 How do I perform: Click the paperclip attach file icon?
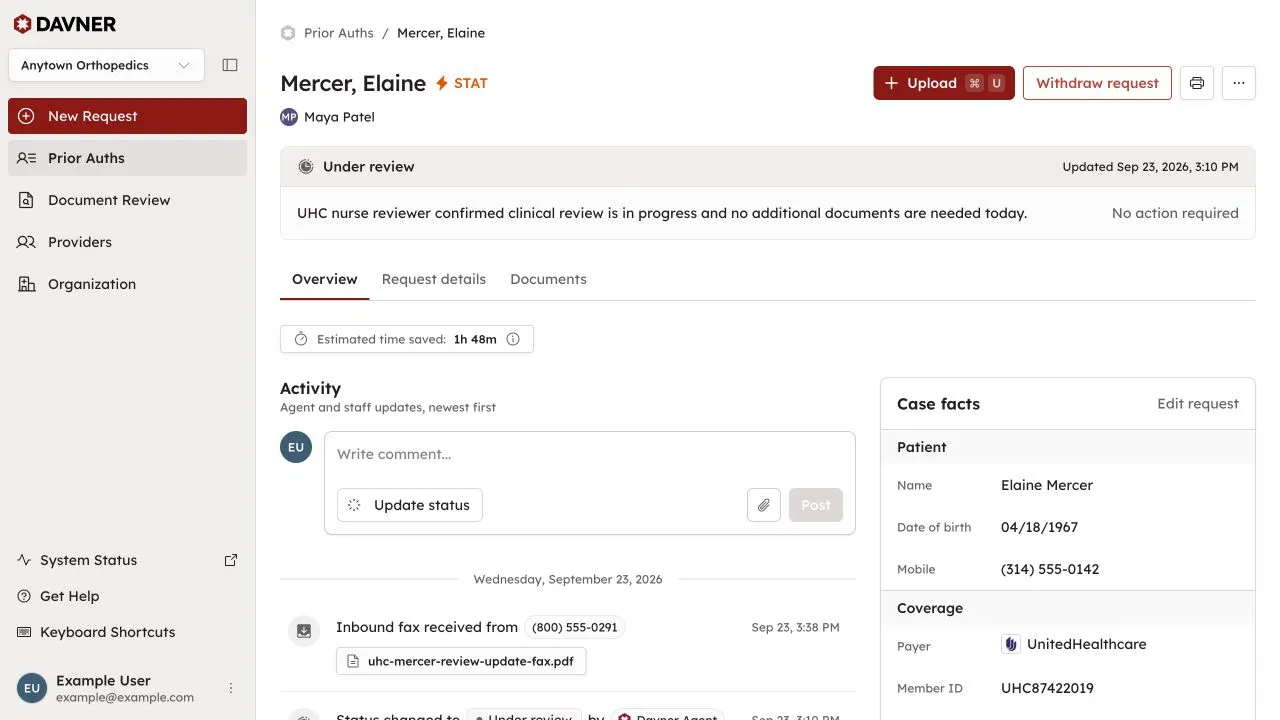pos(764,505)
